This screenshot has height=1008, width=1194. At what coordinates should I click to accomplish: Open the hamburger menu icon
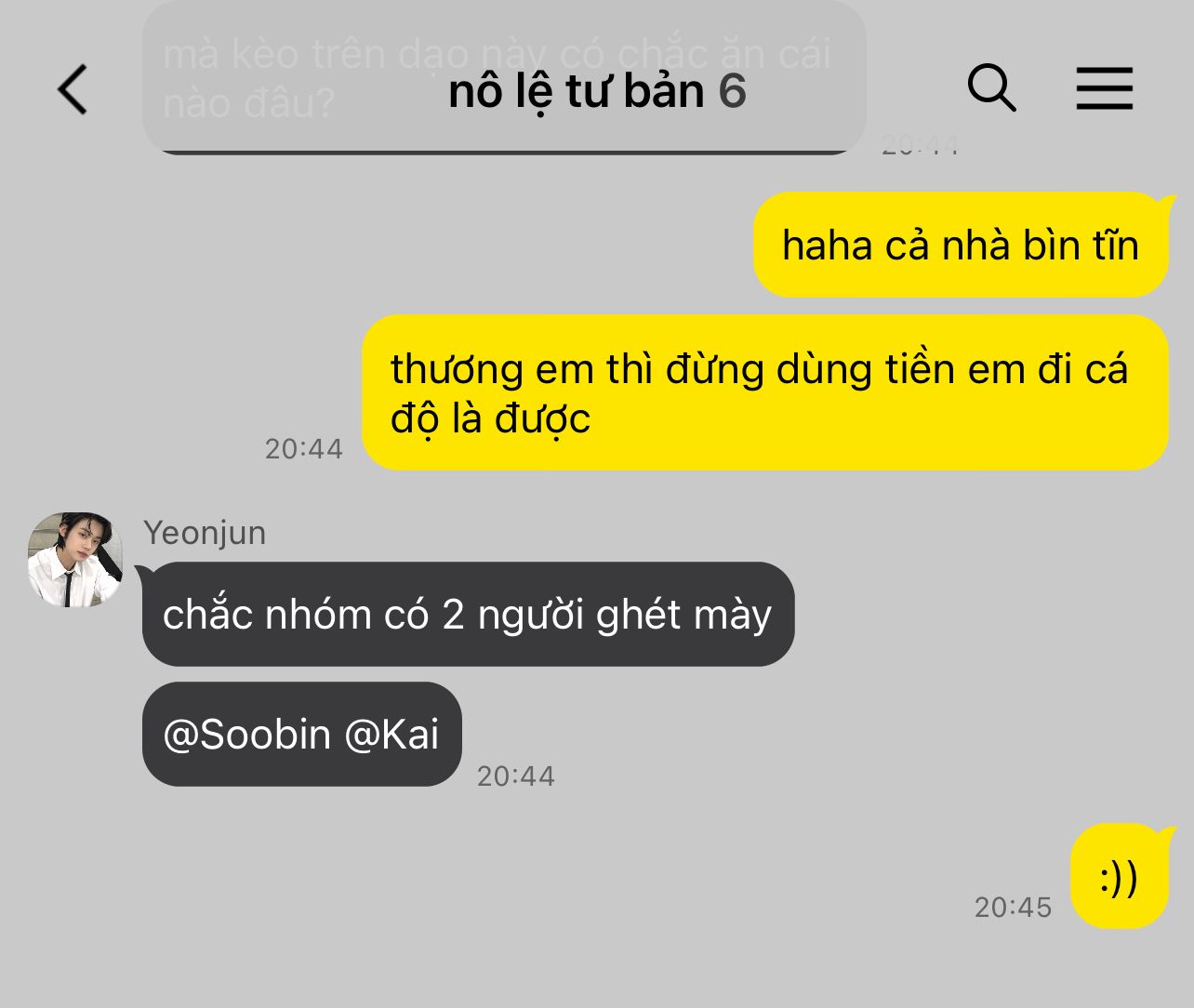tap(1105, 88)
